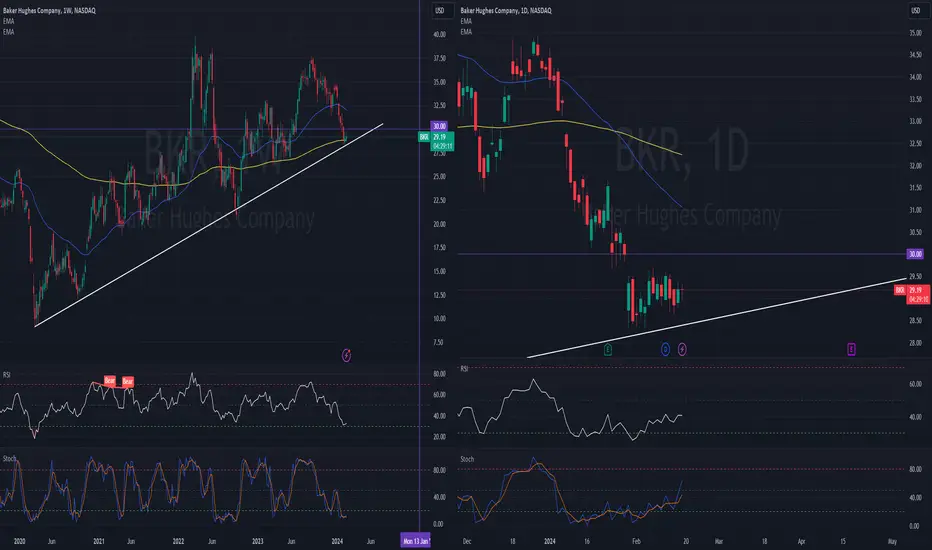Open the USD currency selector on weekly chart
Screen dimensions: 932x550
click(x=440, y=11)
